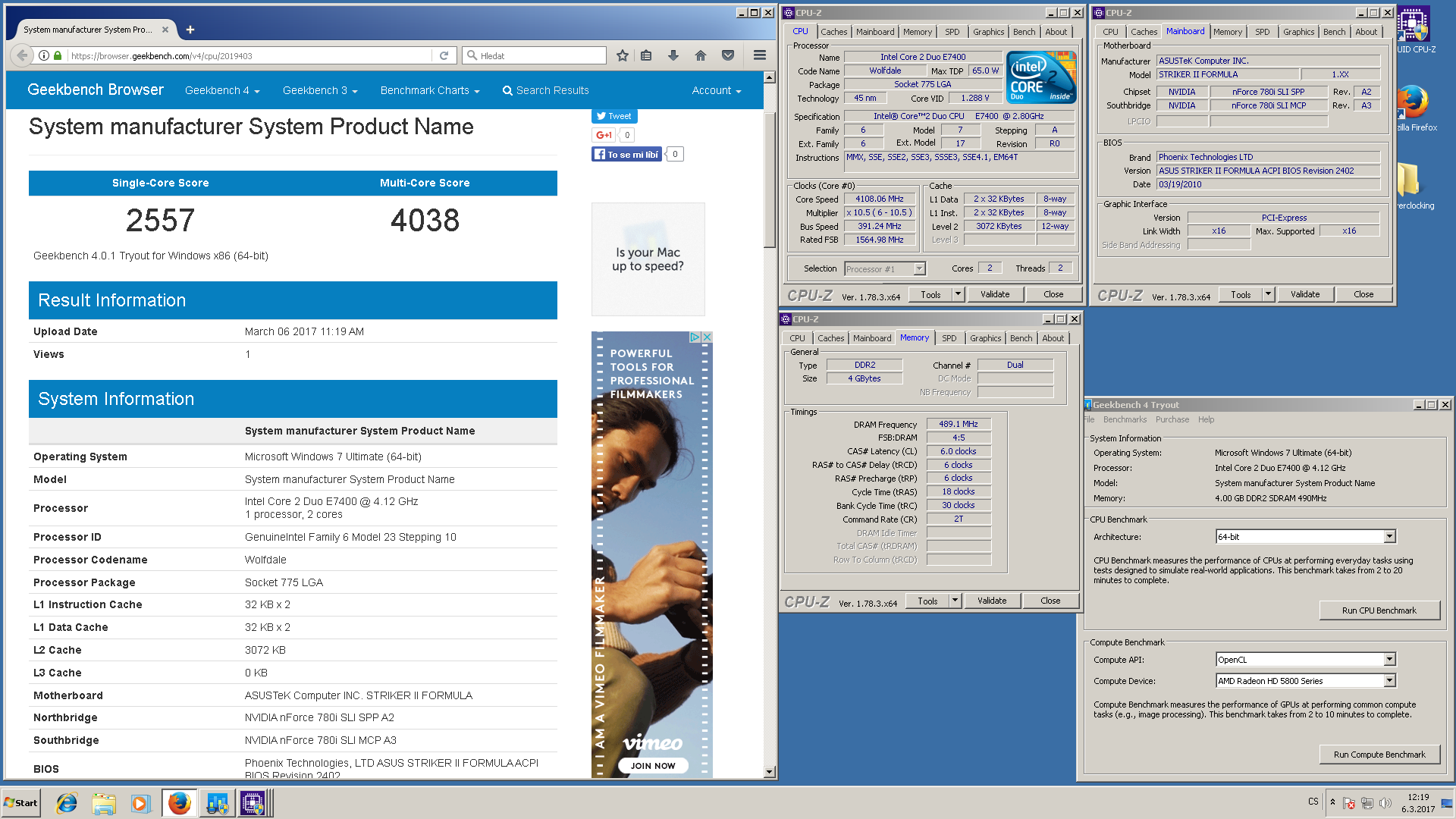
Task: Open Tools dropdown arrow in CPU-Z Memory window
Action: pyautogui.click(x=955, y=601)
